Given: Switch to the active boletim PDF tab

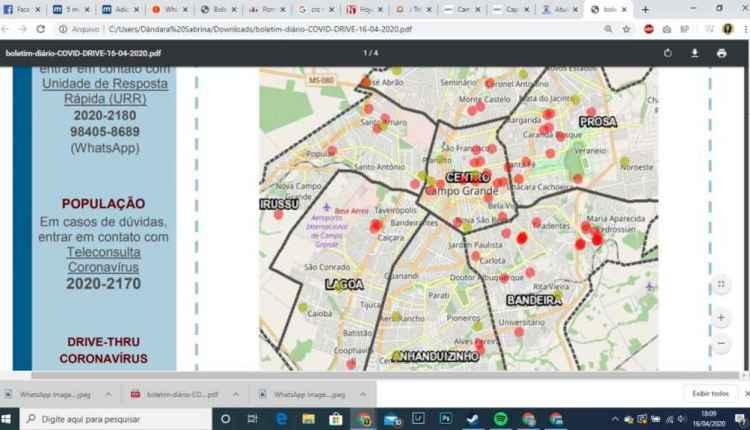Looking at the screenshot, I should (x=609, y=10).
